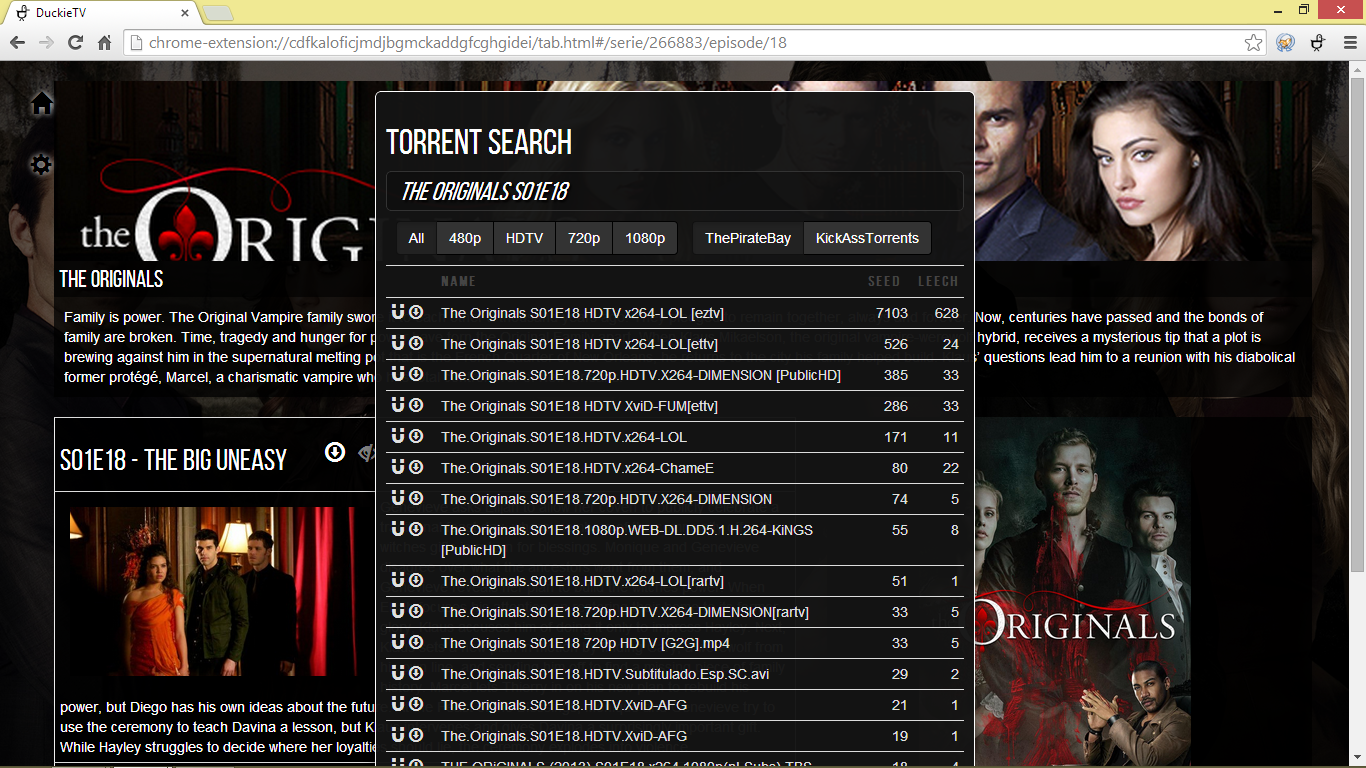Edit the search query THE ORIGINALS S01E18
Viewport: 1366px width, 768px height.
click(x=675, y=191)
